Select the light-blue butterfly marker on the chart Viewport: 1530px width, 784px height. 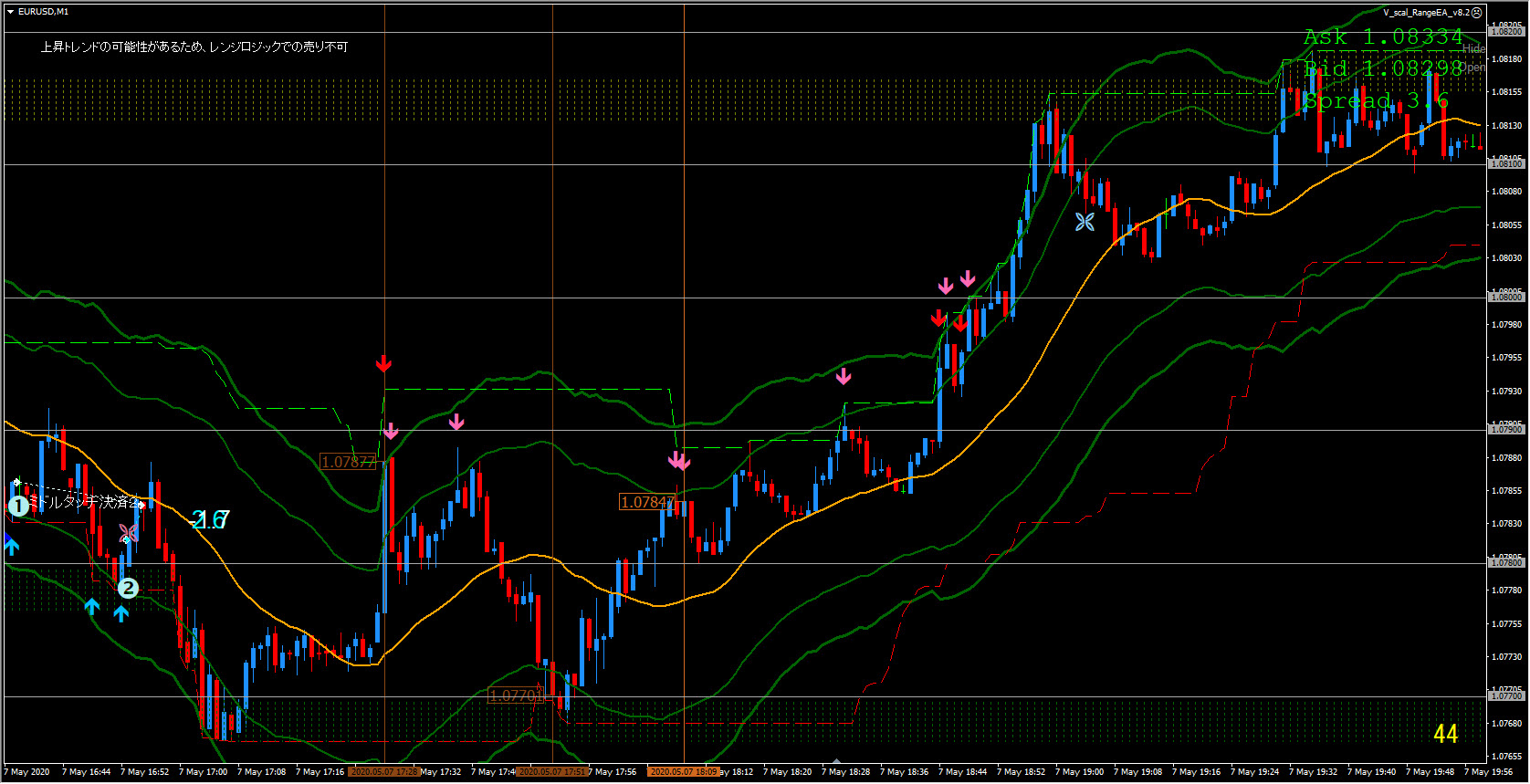pyautogui.click(x=1085, y=222)
